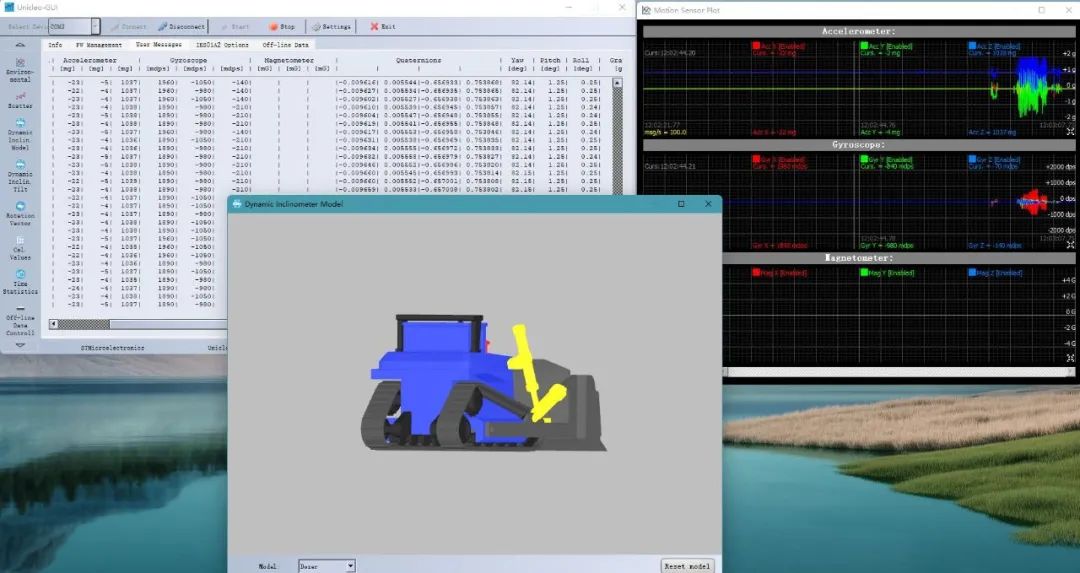Click the gyroscope plot fit-to-screen icon
1080x573 pixels.
(1070, 244)
